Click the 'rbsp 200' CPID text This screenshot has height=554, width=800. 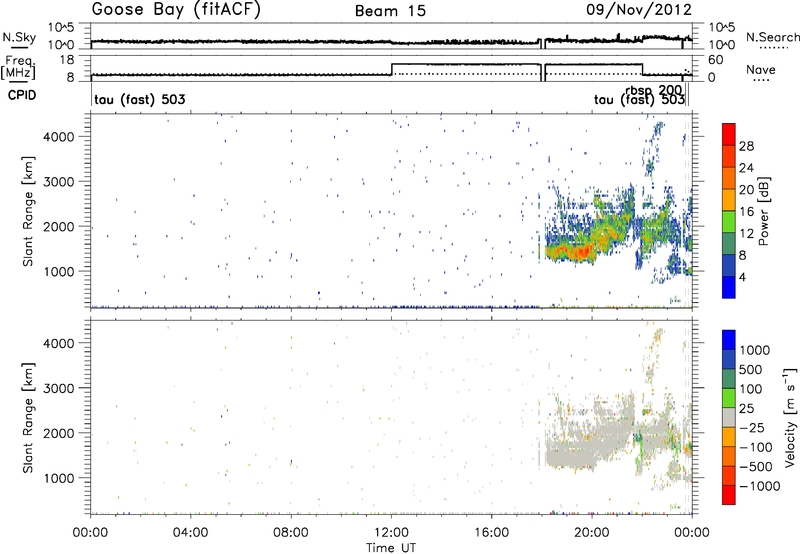pos(654,91)
